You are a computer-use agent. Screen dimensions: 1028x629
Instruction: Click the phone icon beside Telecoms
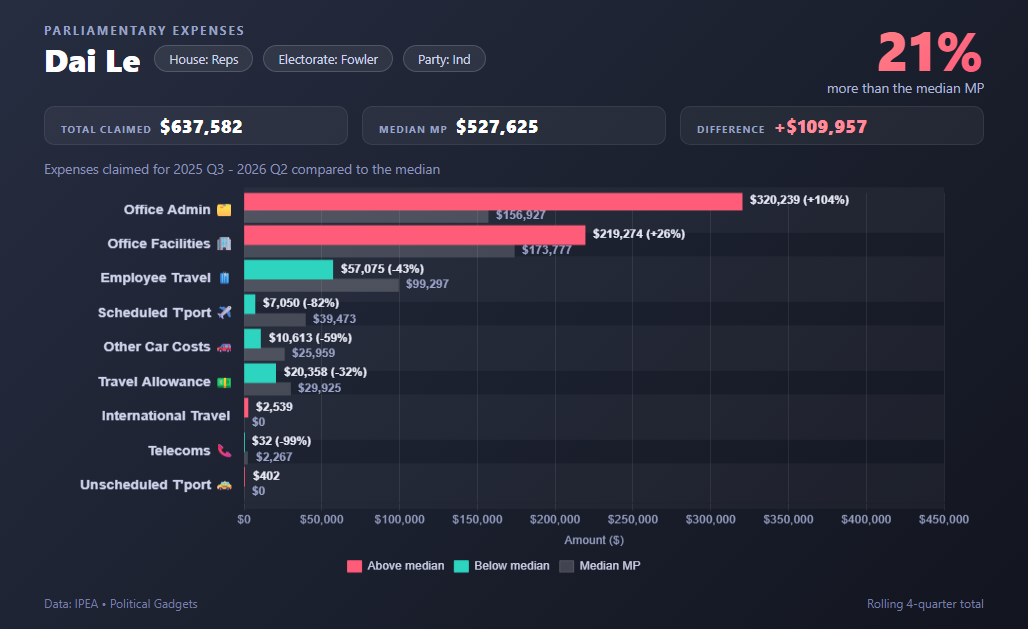(224, 451)
